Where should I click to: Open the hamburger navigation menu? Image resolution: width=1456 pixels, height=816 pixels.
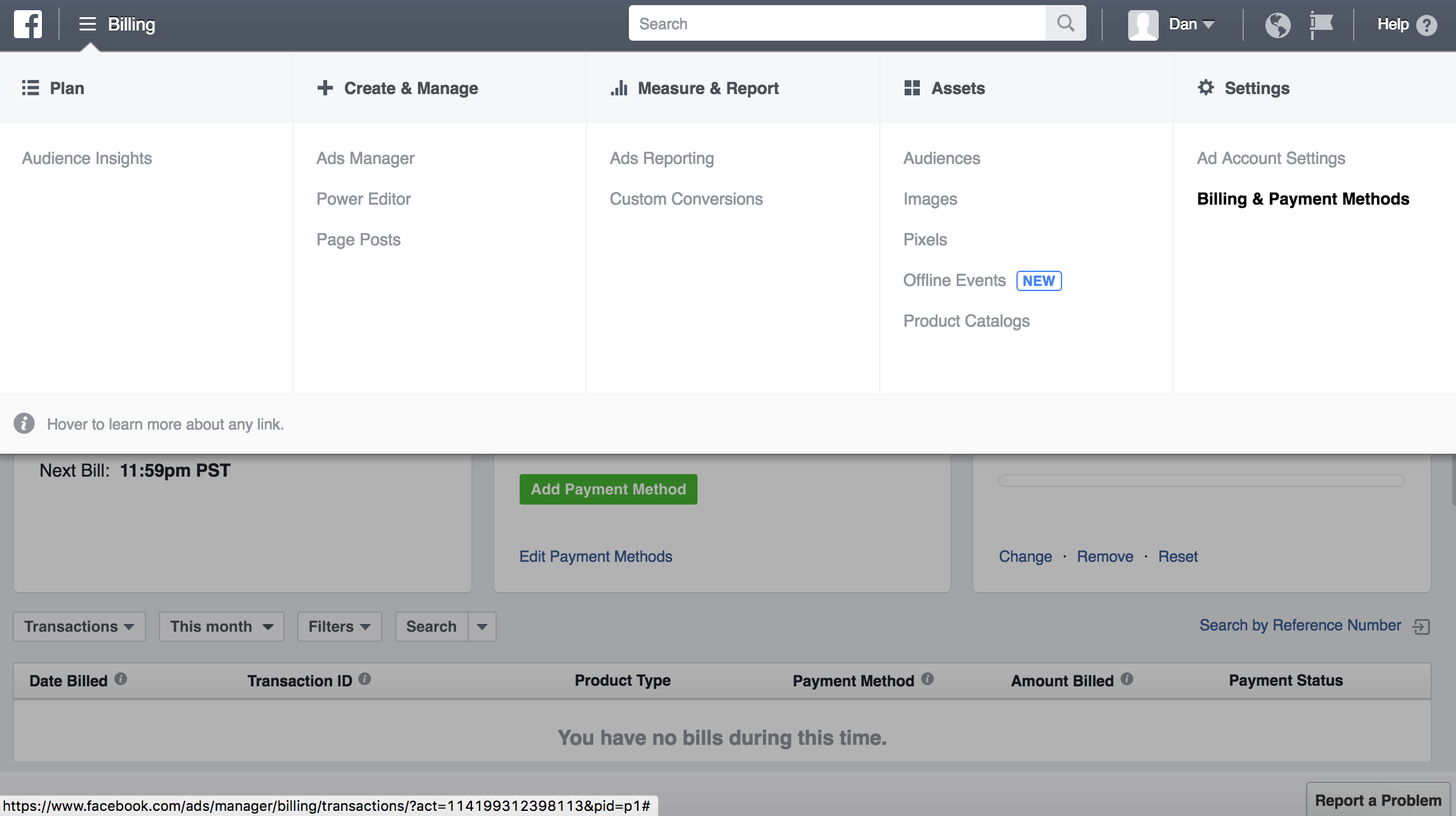87,24
